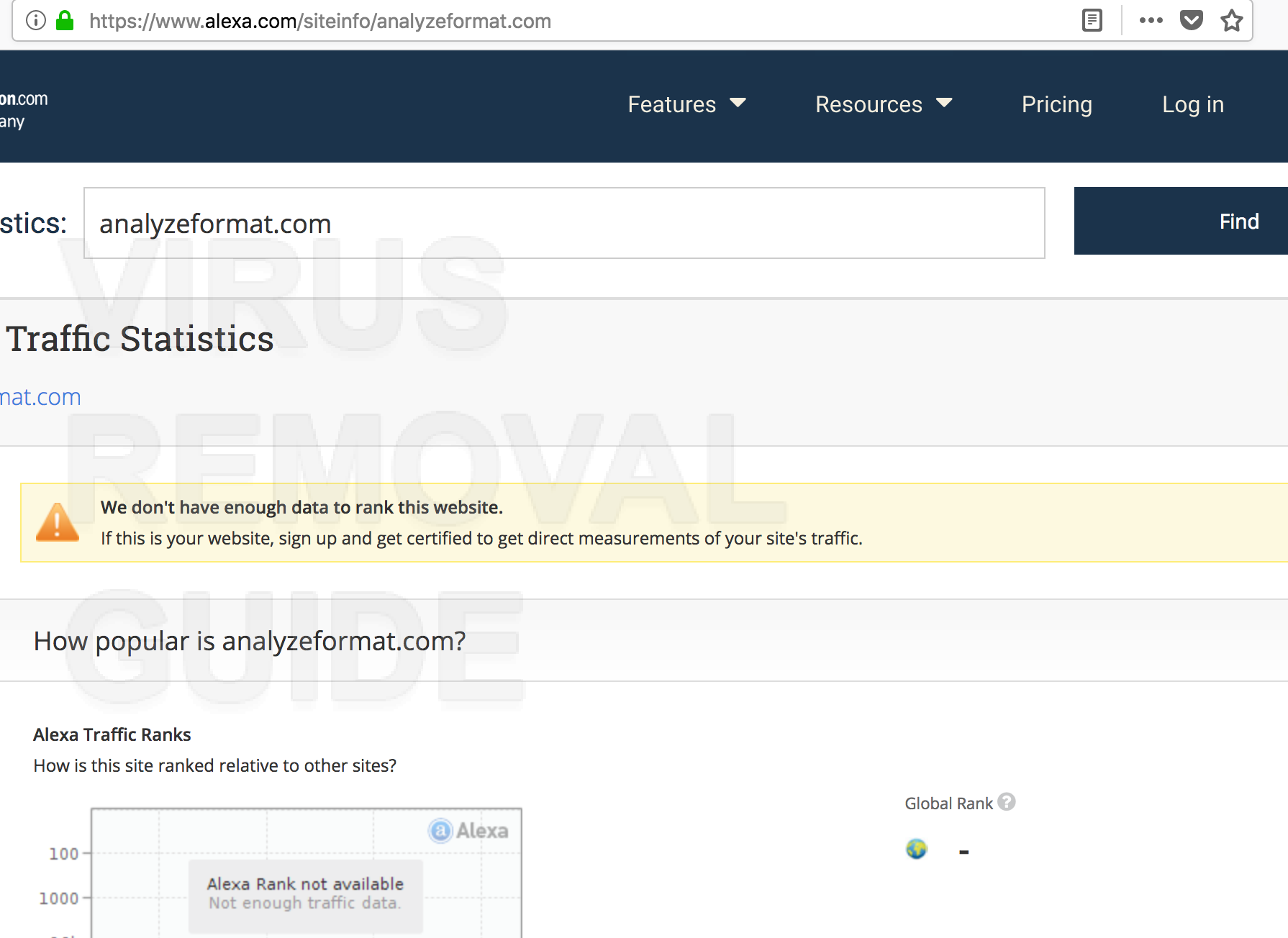Click the green secure connection padlock
The height and width of the screenshot is (938, 1288).
[65, 20]
